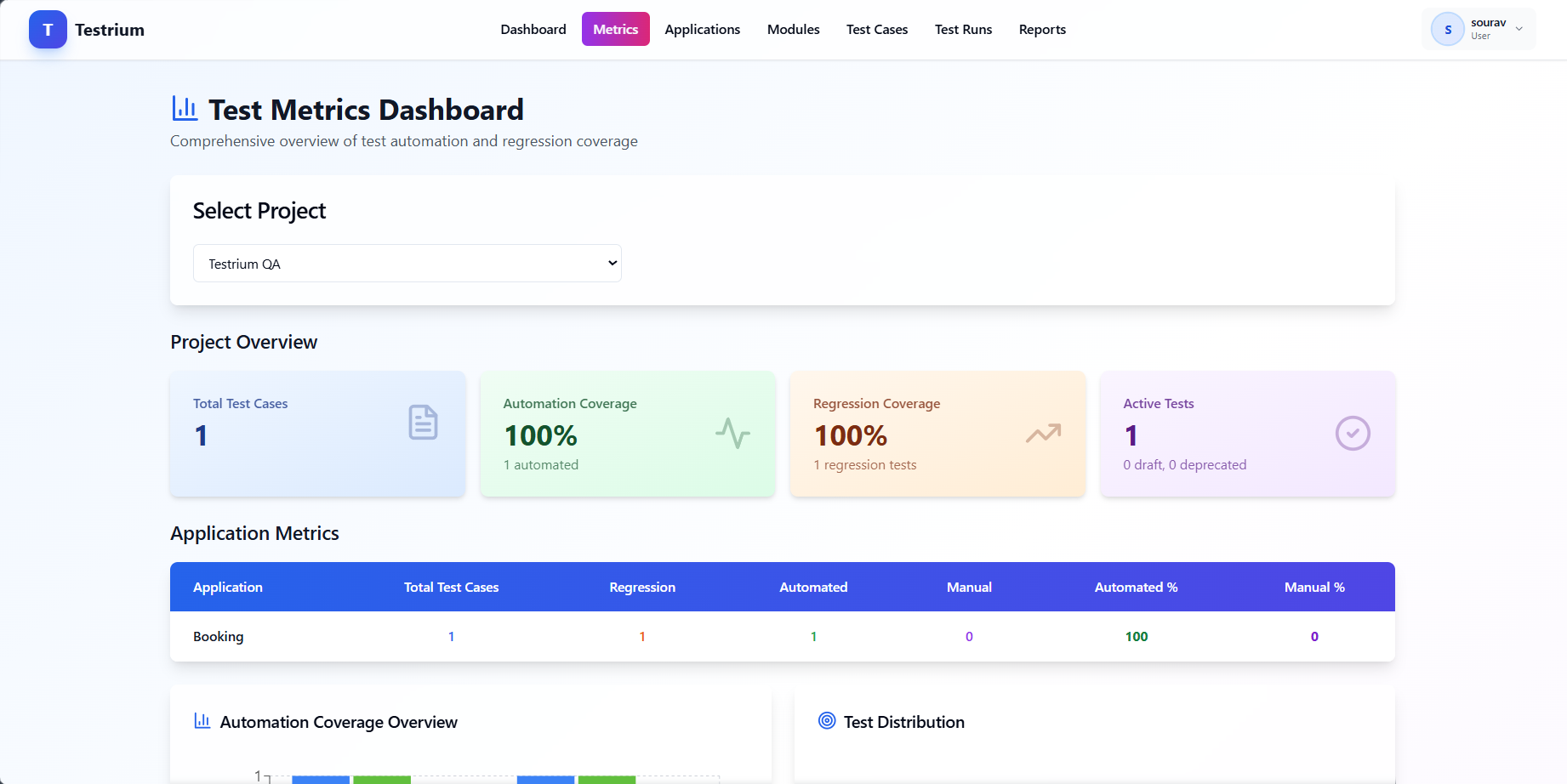
Task: Click the target icon next to Test Distribution
Action: tap(827, 721)
